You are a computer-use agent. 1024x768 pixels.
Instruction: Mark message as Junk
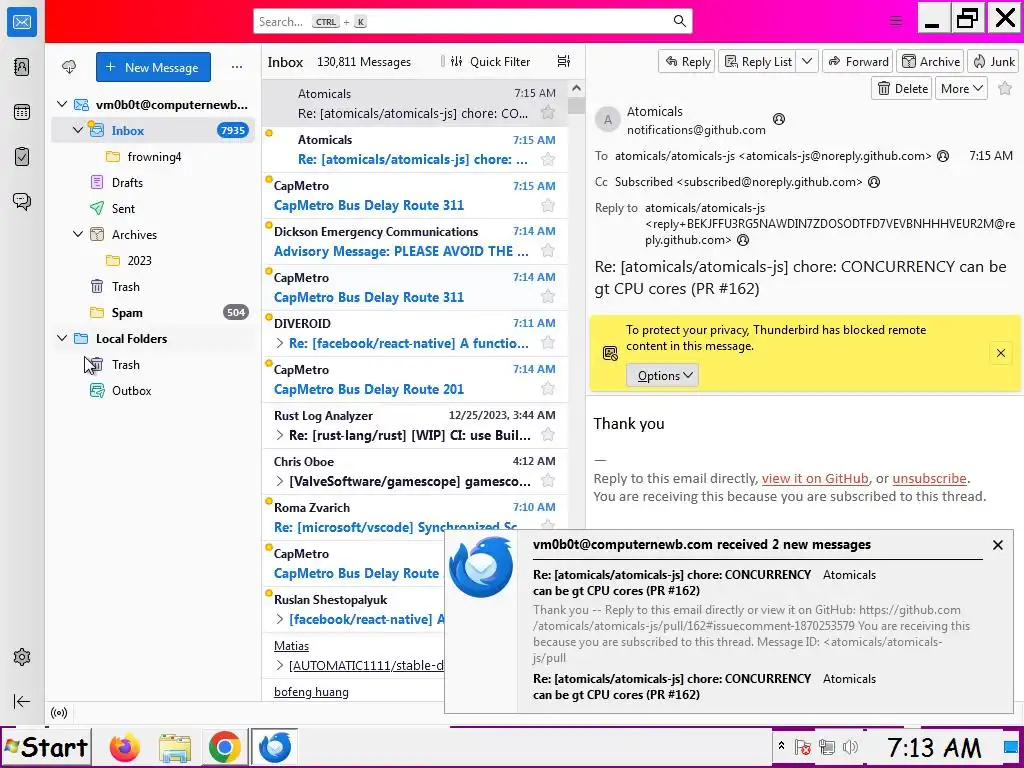[993, 61]
